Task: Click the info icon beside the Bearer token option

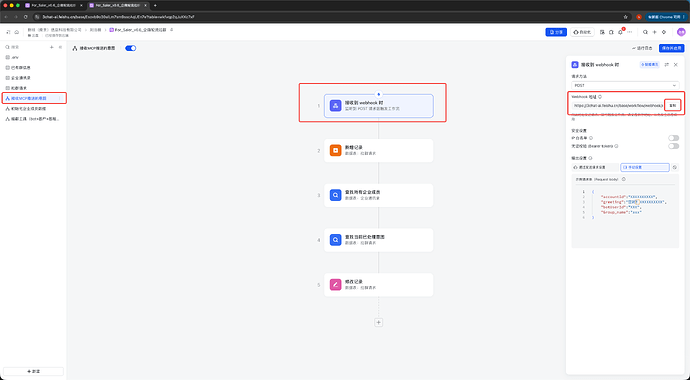Action: click(616, 146)
